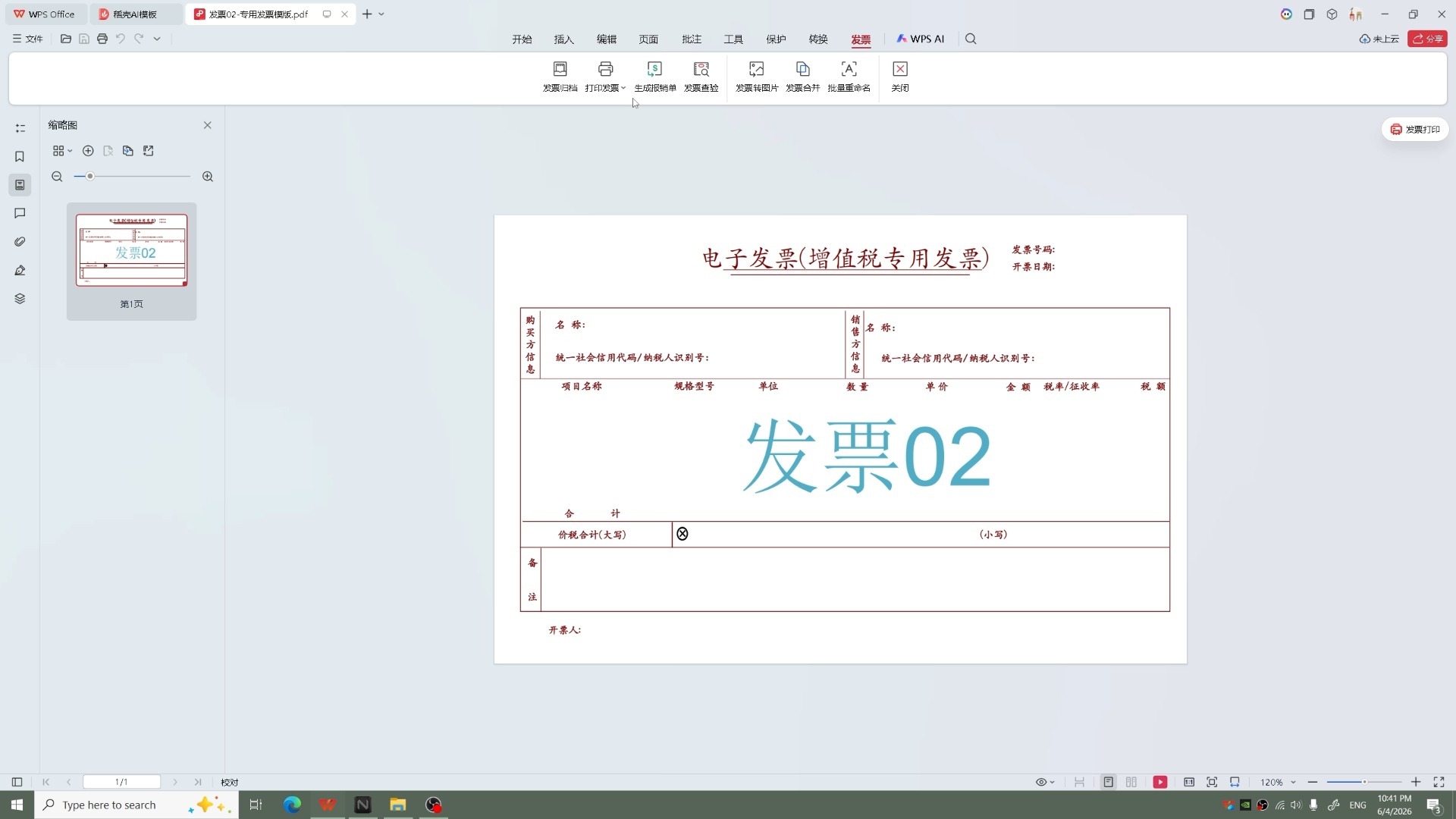Click the 批量重命名 batch rename icon
This screenshot has height=819, width=1456.
click(x=849, y=77)
